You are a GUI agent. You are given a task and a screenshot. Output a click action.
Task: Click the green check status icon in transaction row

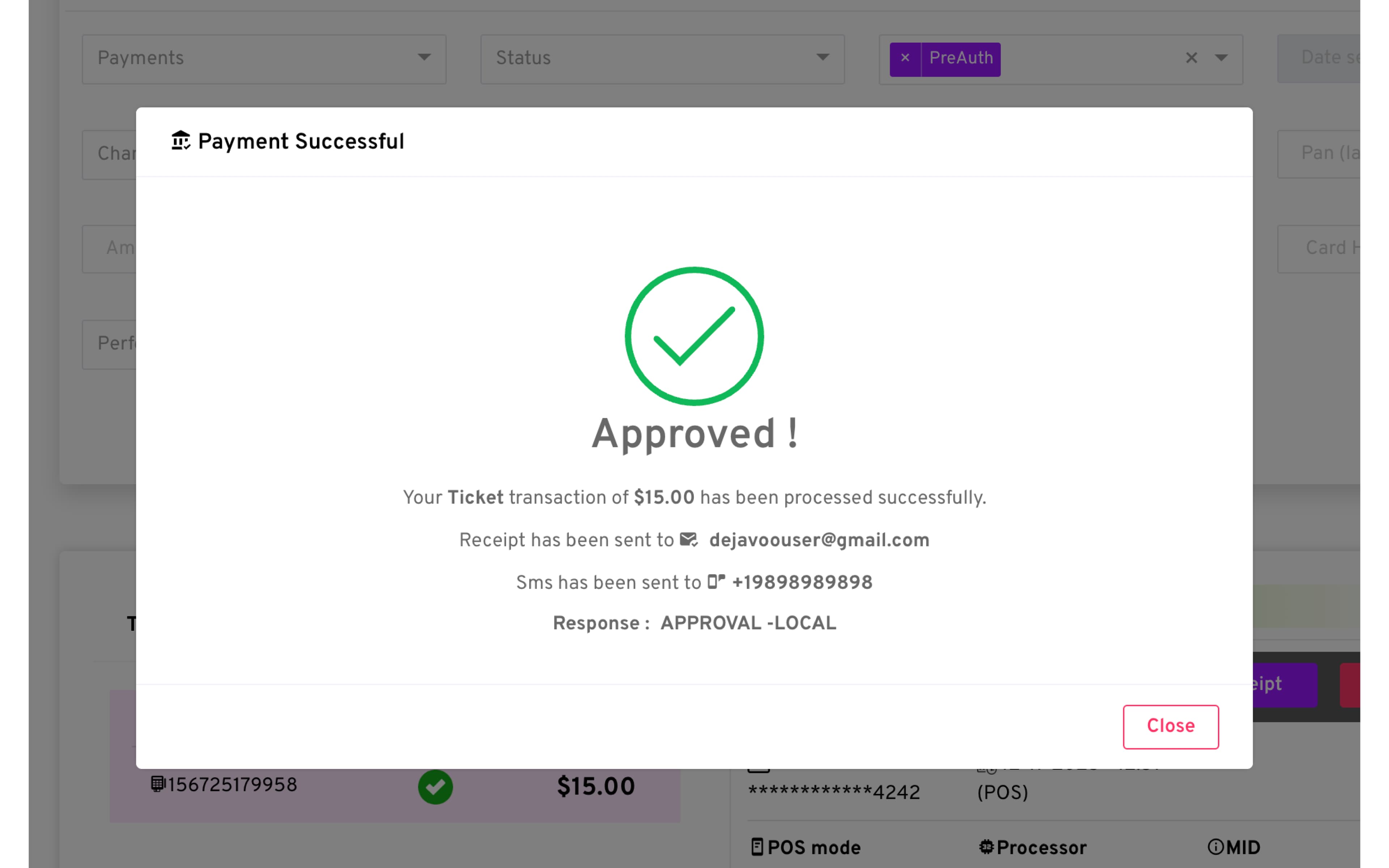435,787
